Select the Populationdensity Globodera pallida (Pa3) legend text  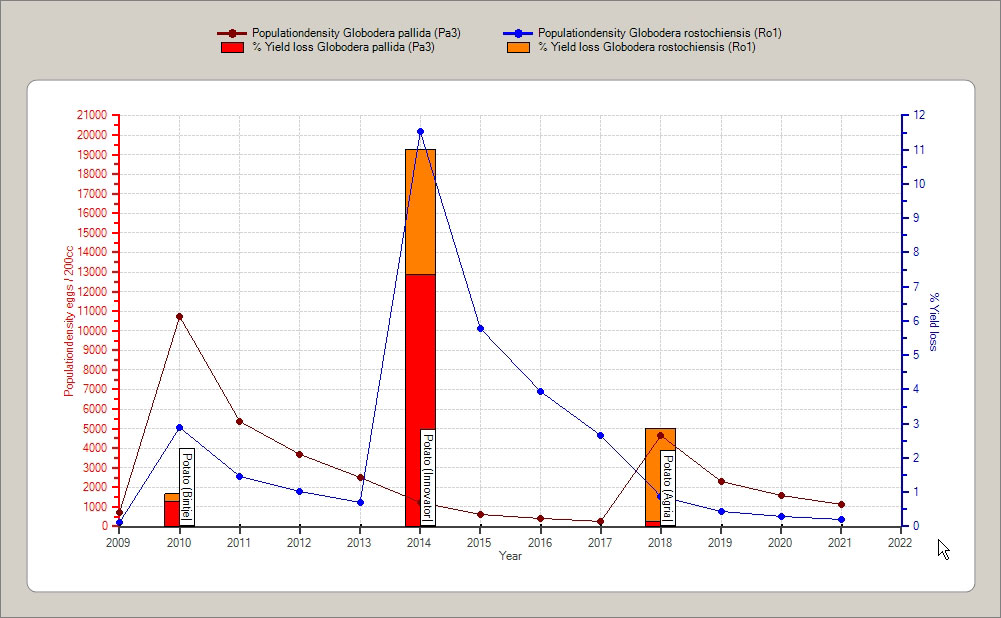(356, 33)
